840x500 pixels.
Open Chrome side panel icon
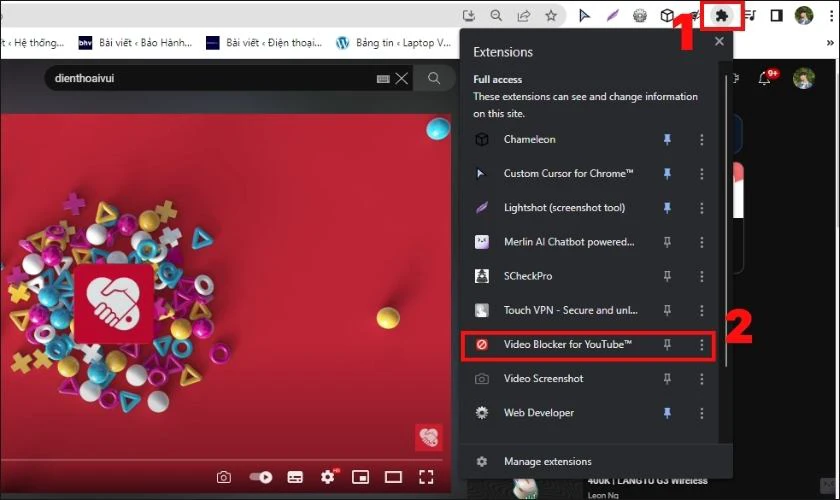[775, 16]
